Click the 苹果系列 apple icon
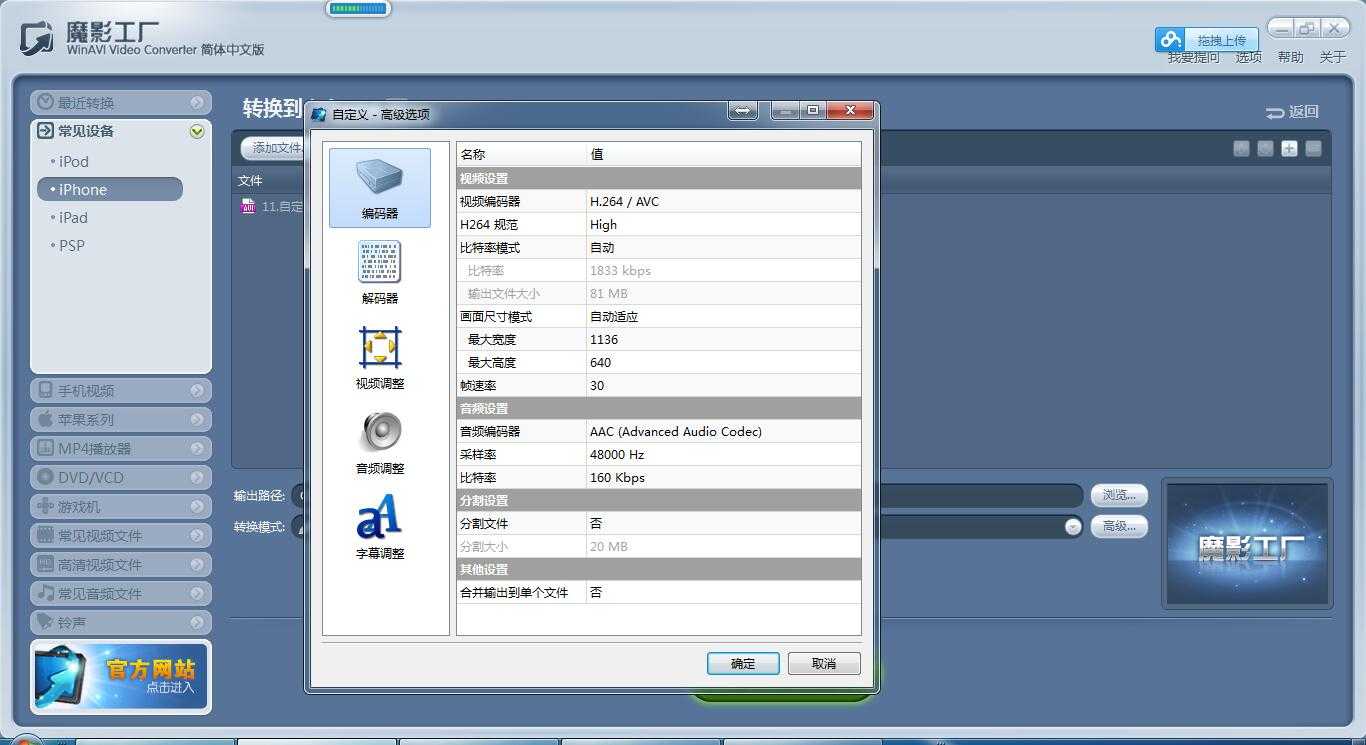Image resolution: width=1366 pixels, height=745 pixels. click(x=45, y=419)
